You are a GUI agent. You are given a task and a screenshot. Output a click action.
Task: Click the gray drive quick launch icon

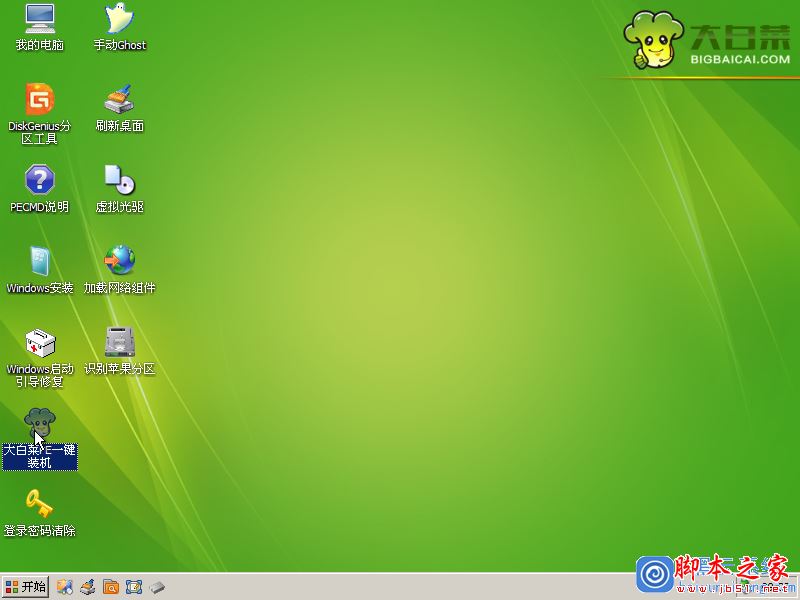click(157, 588)
